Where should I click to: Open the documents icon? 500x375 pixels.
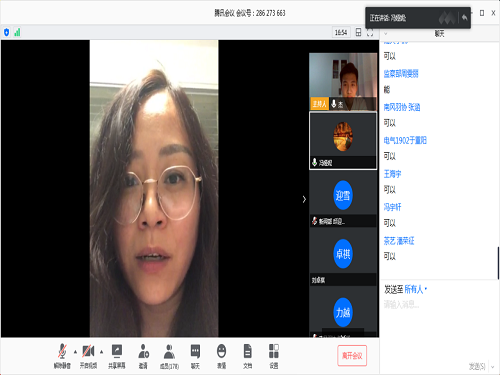coord(248,356)
